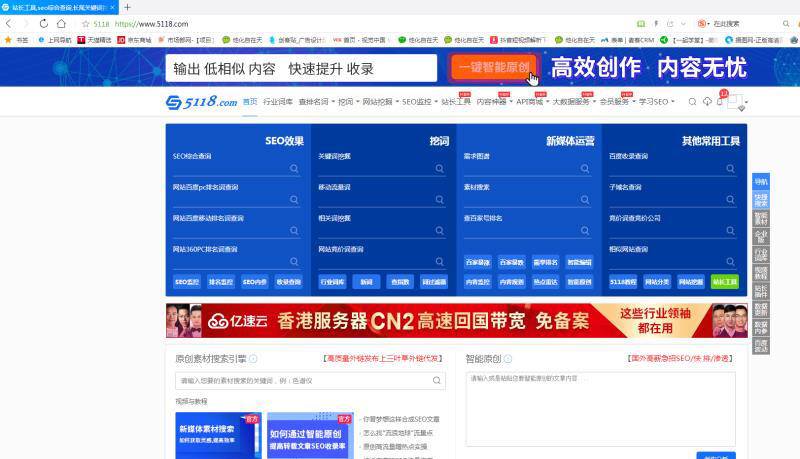
Task: Open the 亿速云 香港服务器 banner ad
Action: (457, 320)
